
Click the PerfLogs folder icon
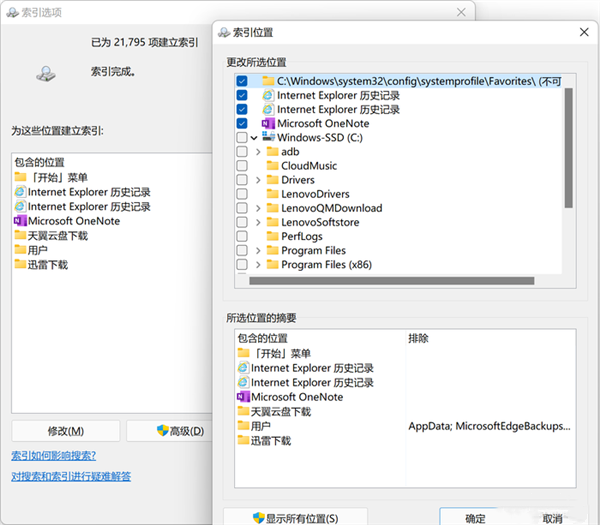[x=271, y=236]
